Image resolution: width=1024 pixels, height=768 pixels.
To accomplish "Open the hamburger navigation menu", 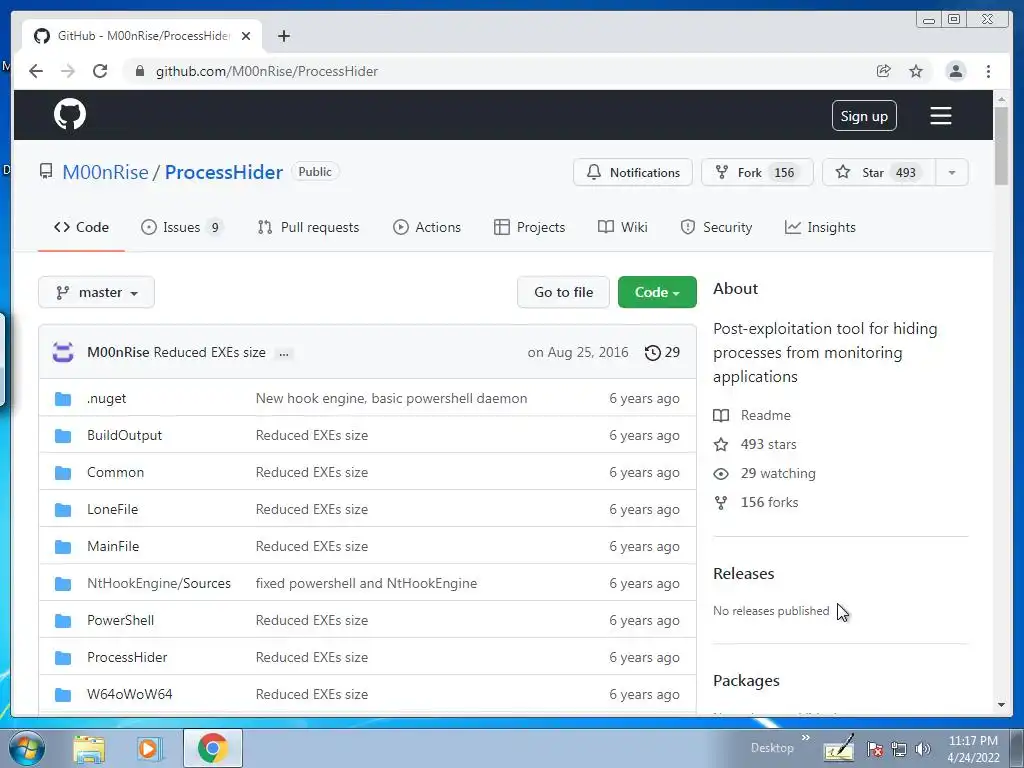I will click(x=940, y=116).
